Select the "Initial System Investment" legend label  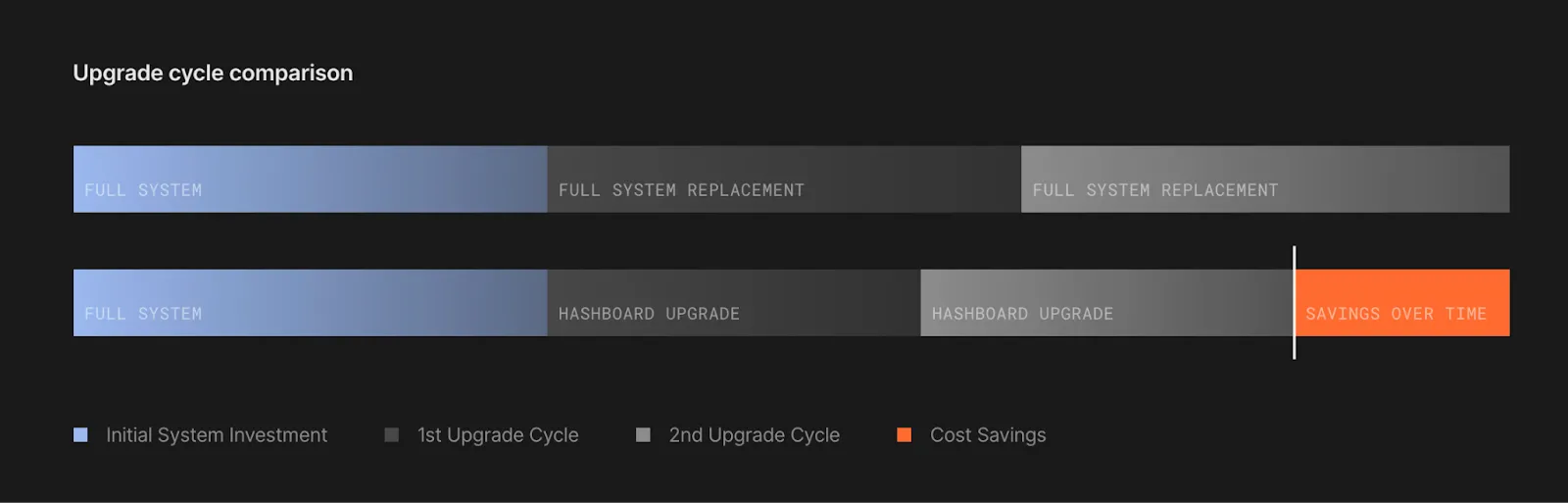tap(217, 434)
